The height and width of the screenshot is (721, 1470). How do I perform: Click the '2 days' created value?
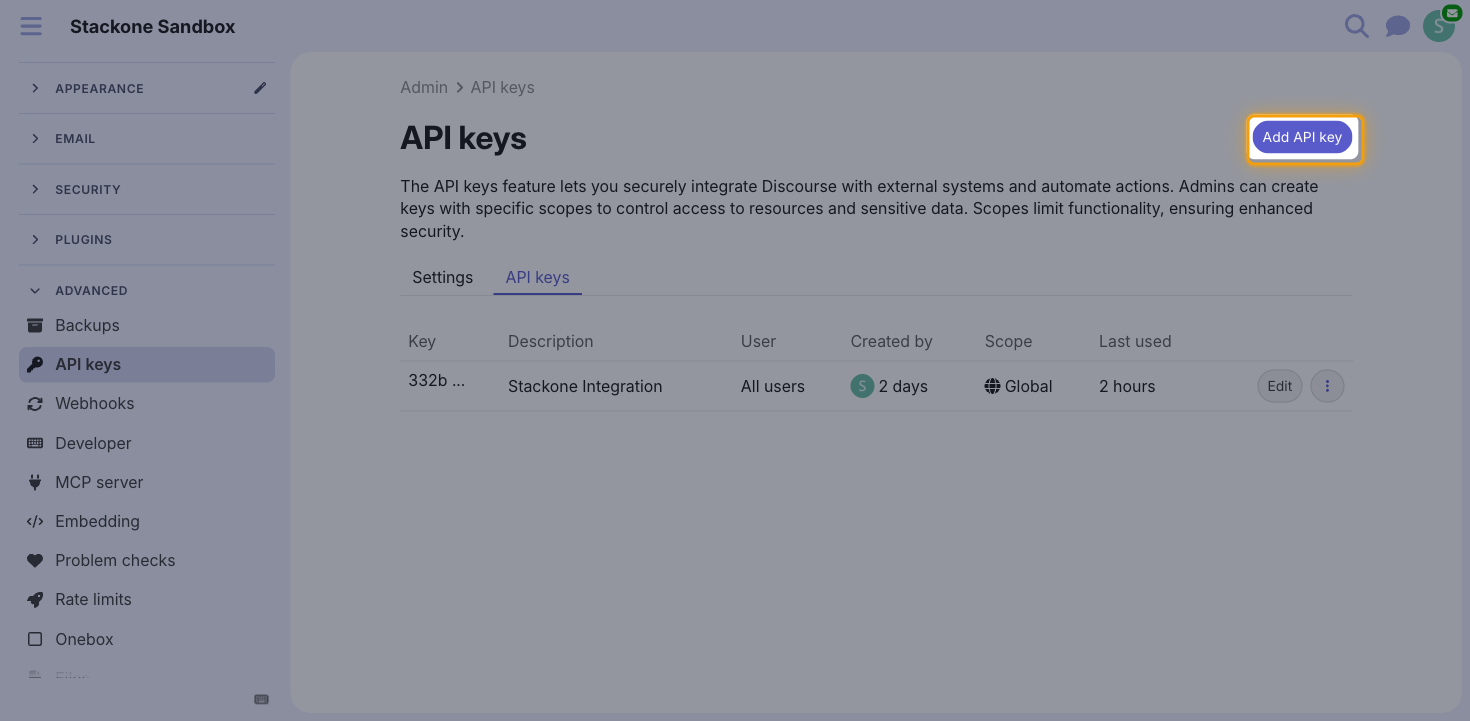pyautogui.click(x=903, y=386)
